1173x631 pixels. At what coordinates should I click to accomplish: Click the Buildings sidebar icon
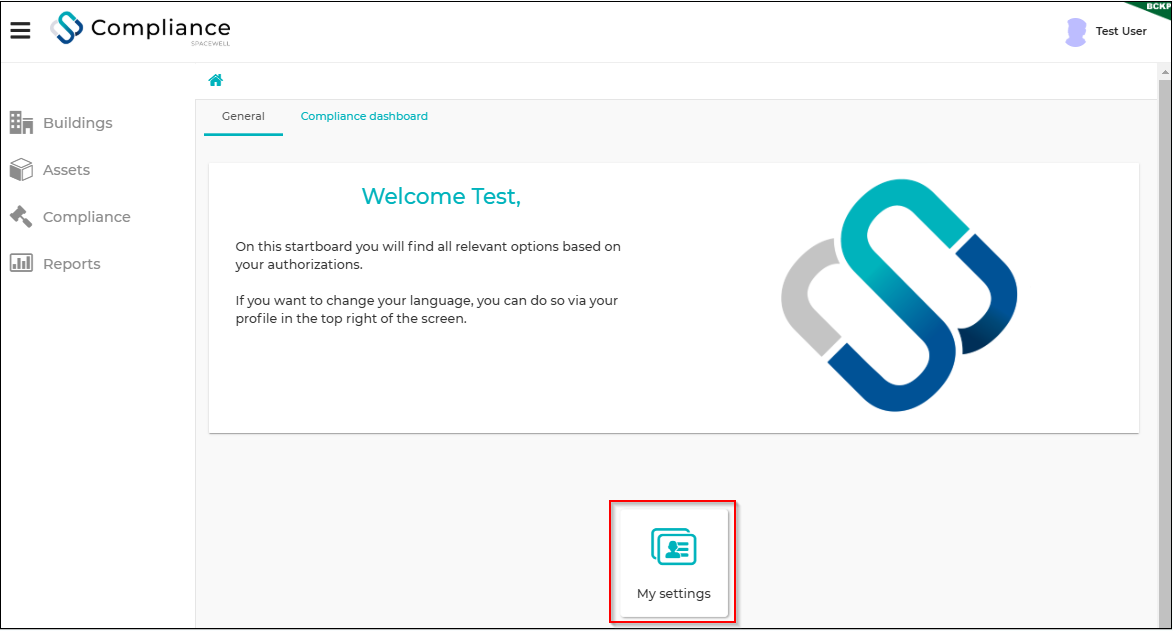coord(21,123)
